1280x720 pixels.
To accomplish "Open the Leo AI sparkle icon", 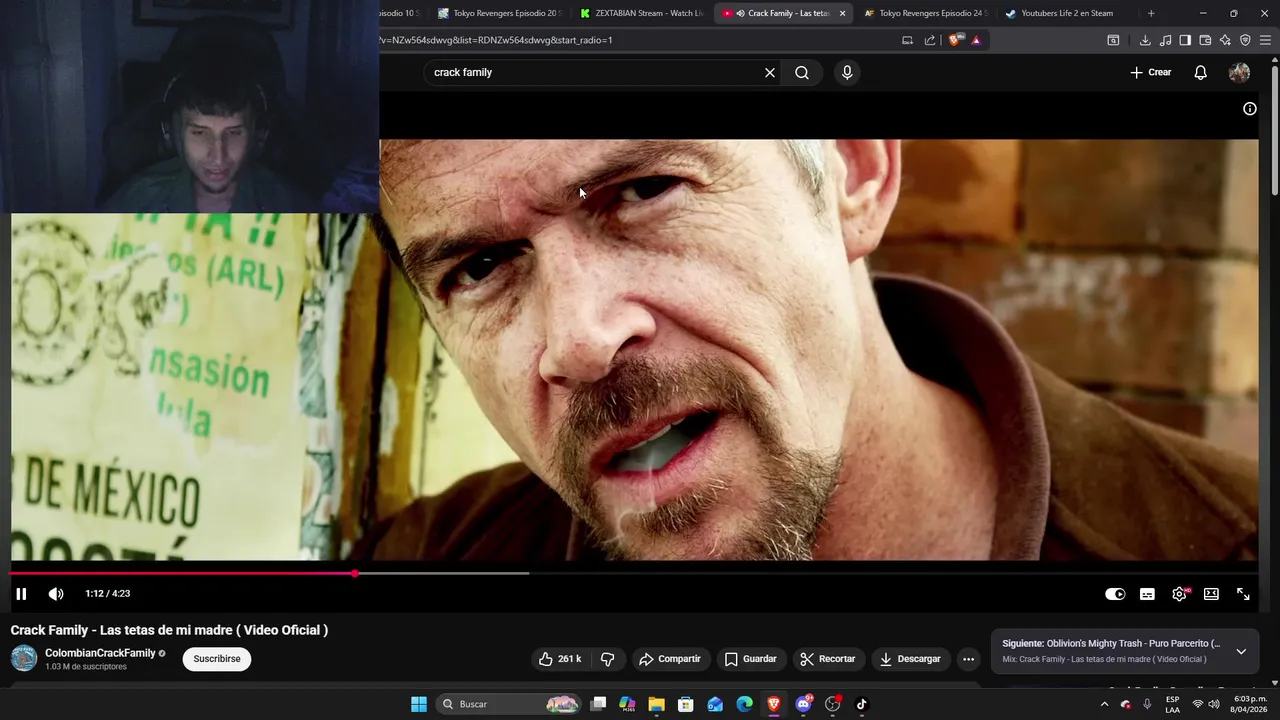I will 1225,40.
